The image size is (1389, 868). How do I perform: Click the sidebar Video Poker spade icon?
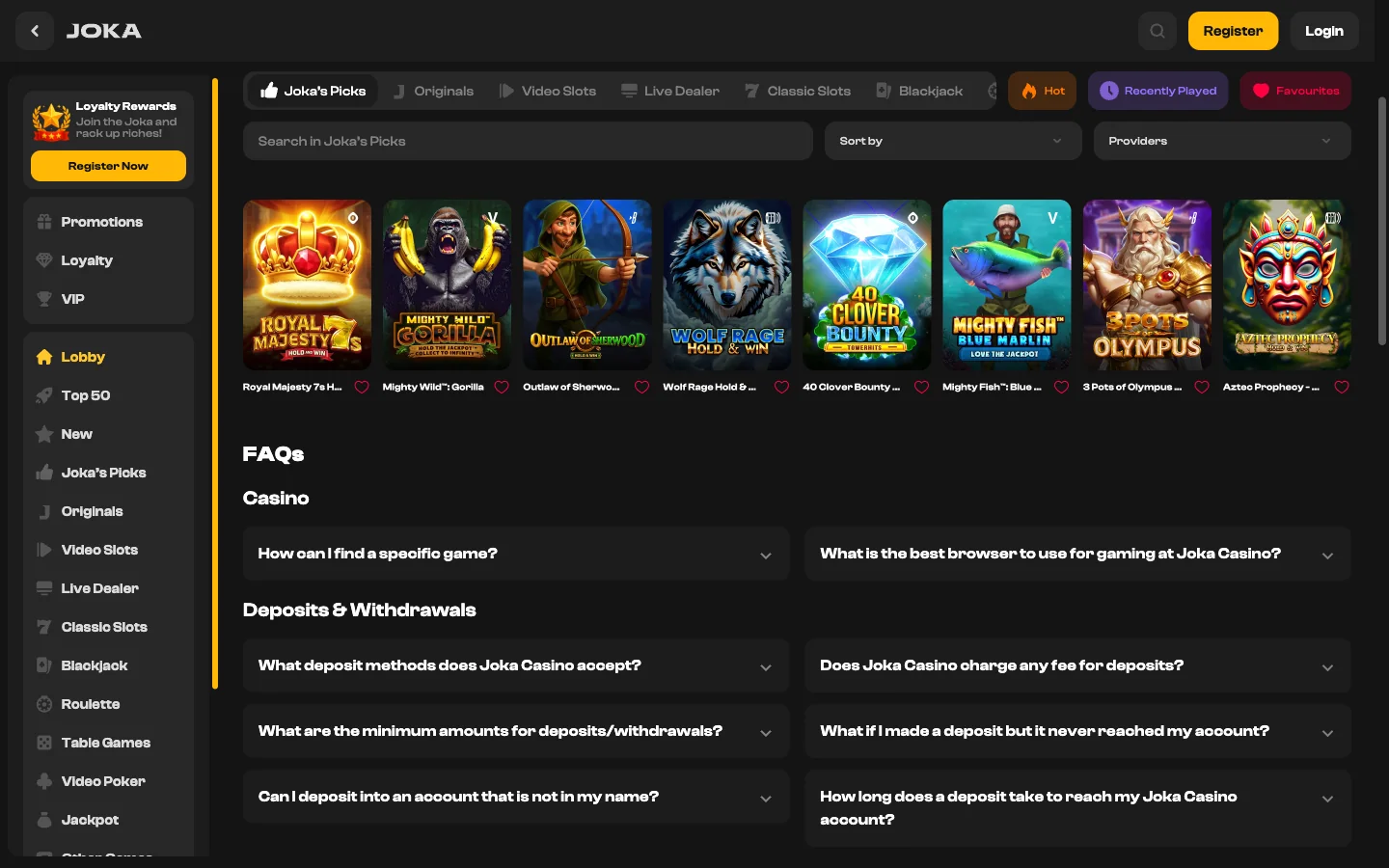44,781
